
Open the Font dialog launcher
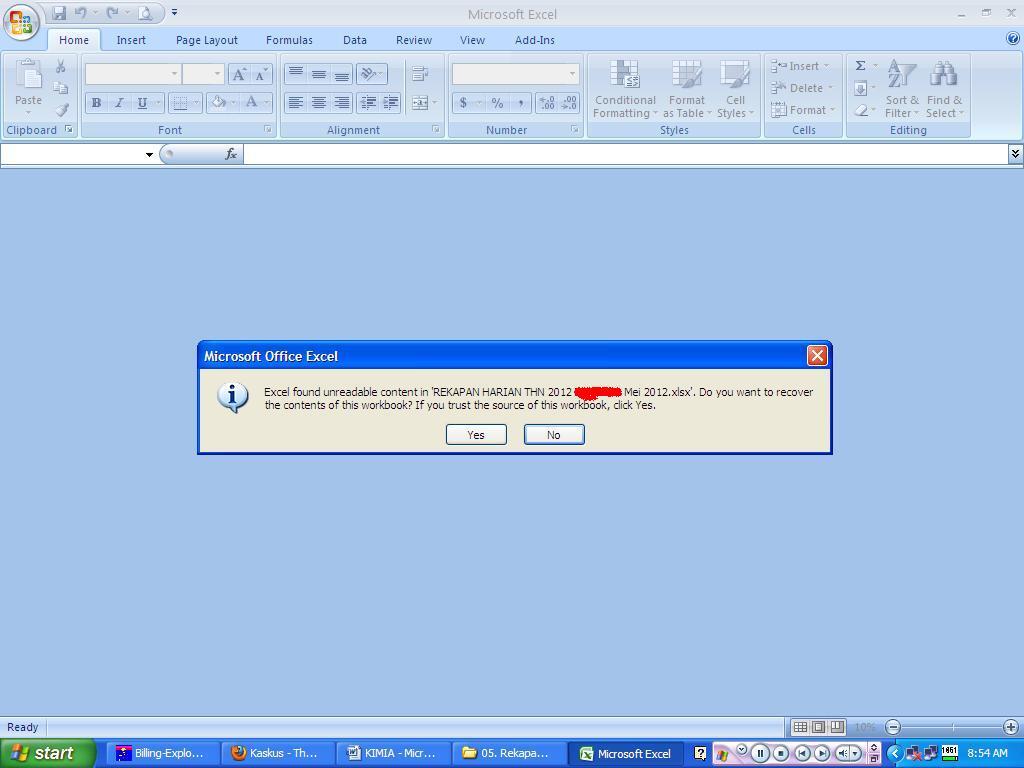(268, 129)
